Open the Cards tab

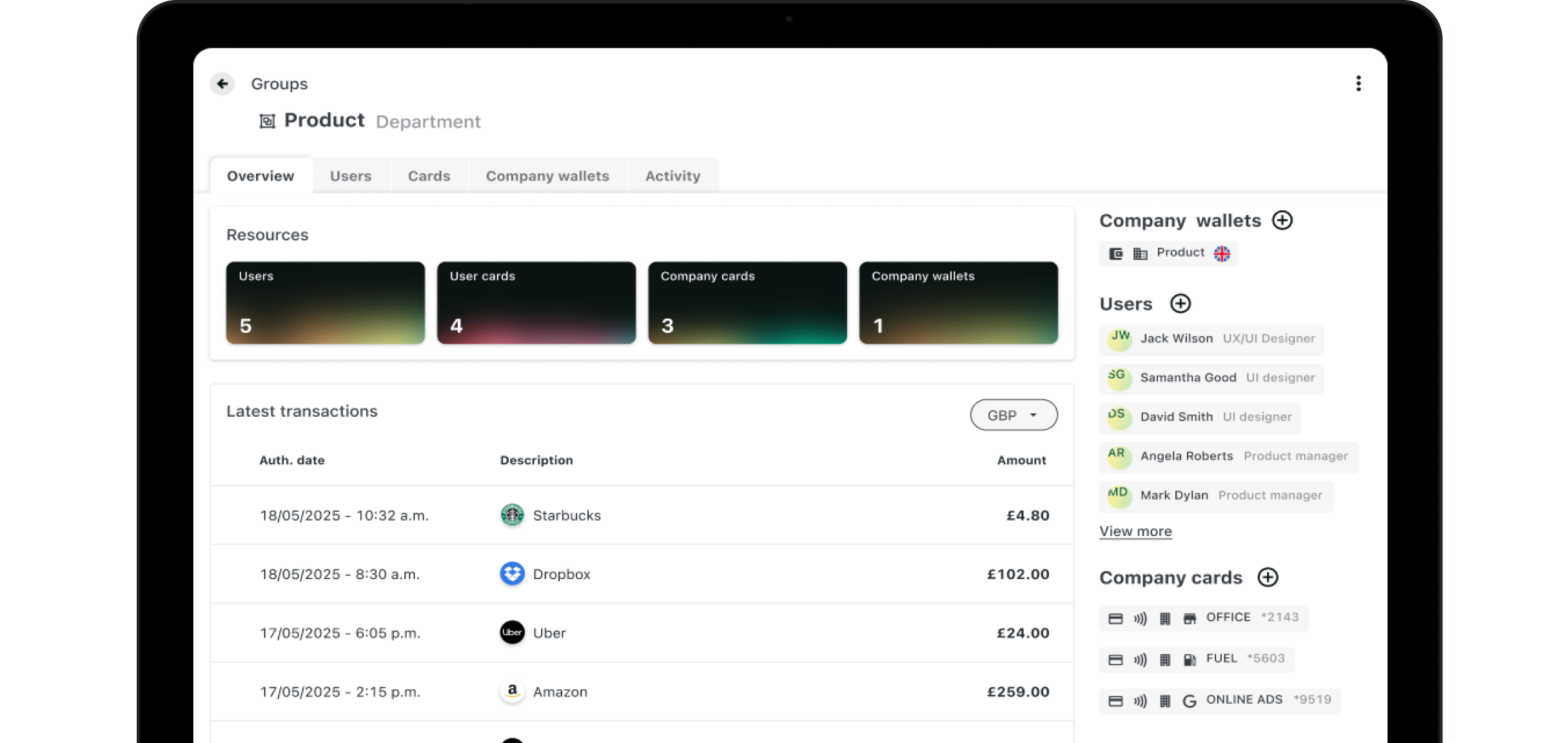tap(429, 176)
